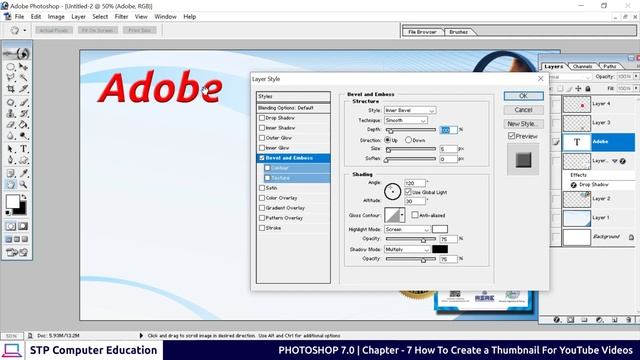The height and width of the screenshot is (360, 640).
Task: Open the Image menu
Action: click(x=56, y=17)
